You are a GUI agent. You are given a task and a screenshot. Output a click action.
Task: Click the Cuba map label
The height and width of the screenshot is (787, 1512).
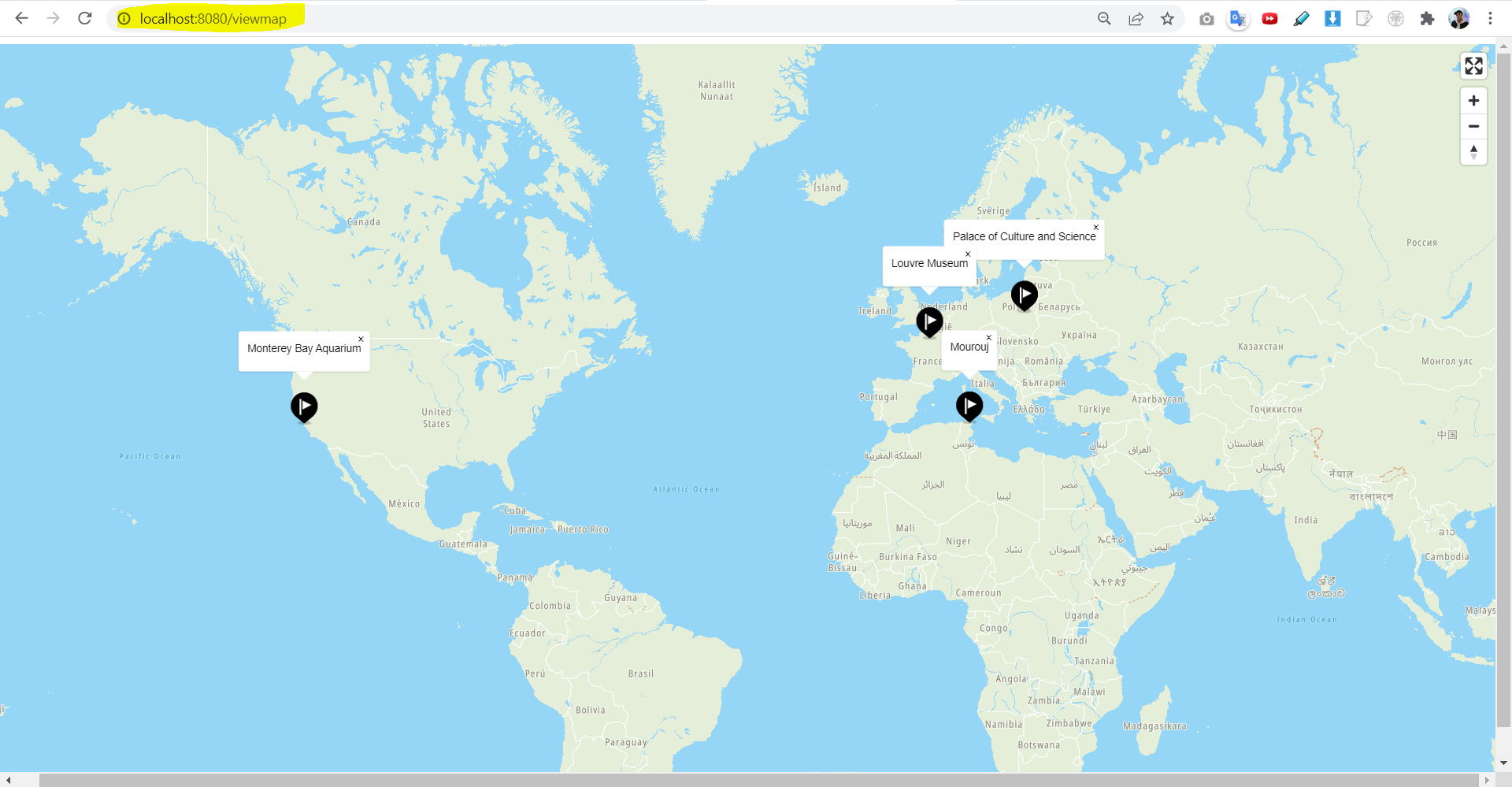click(x=514, y=510)
